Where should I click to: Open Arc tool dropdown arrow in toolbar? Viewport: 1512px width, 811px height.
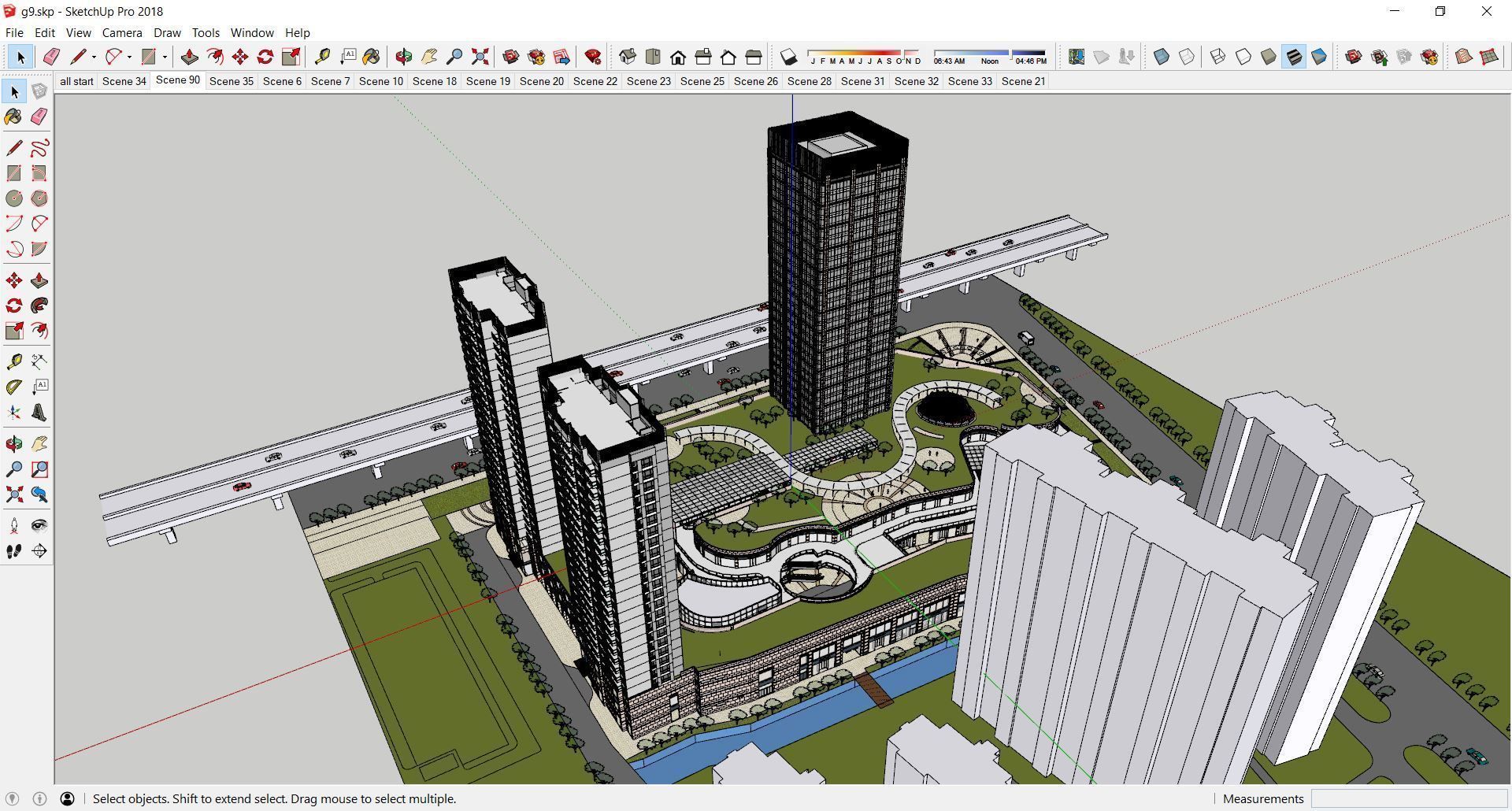129,57
